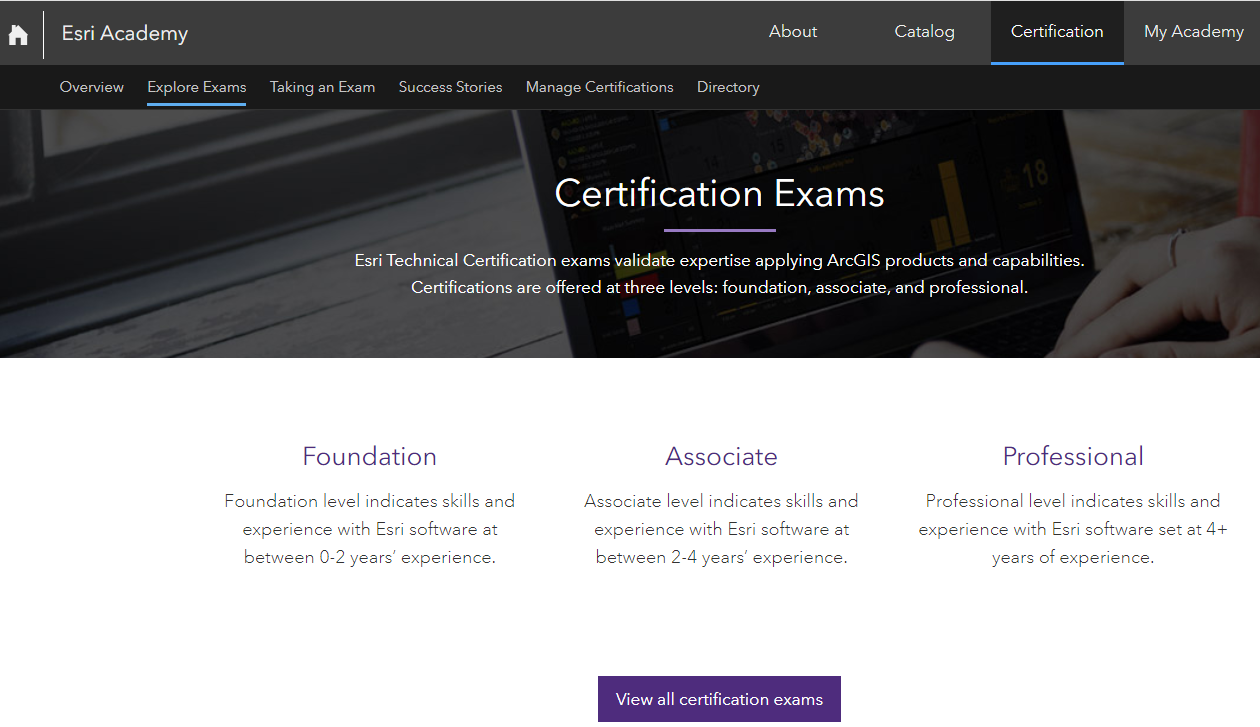Click the home icon in the header
Image resolution: width=1260 pixels, height=727 pixels.
(x=18, y=35)
